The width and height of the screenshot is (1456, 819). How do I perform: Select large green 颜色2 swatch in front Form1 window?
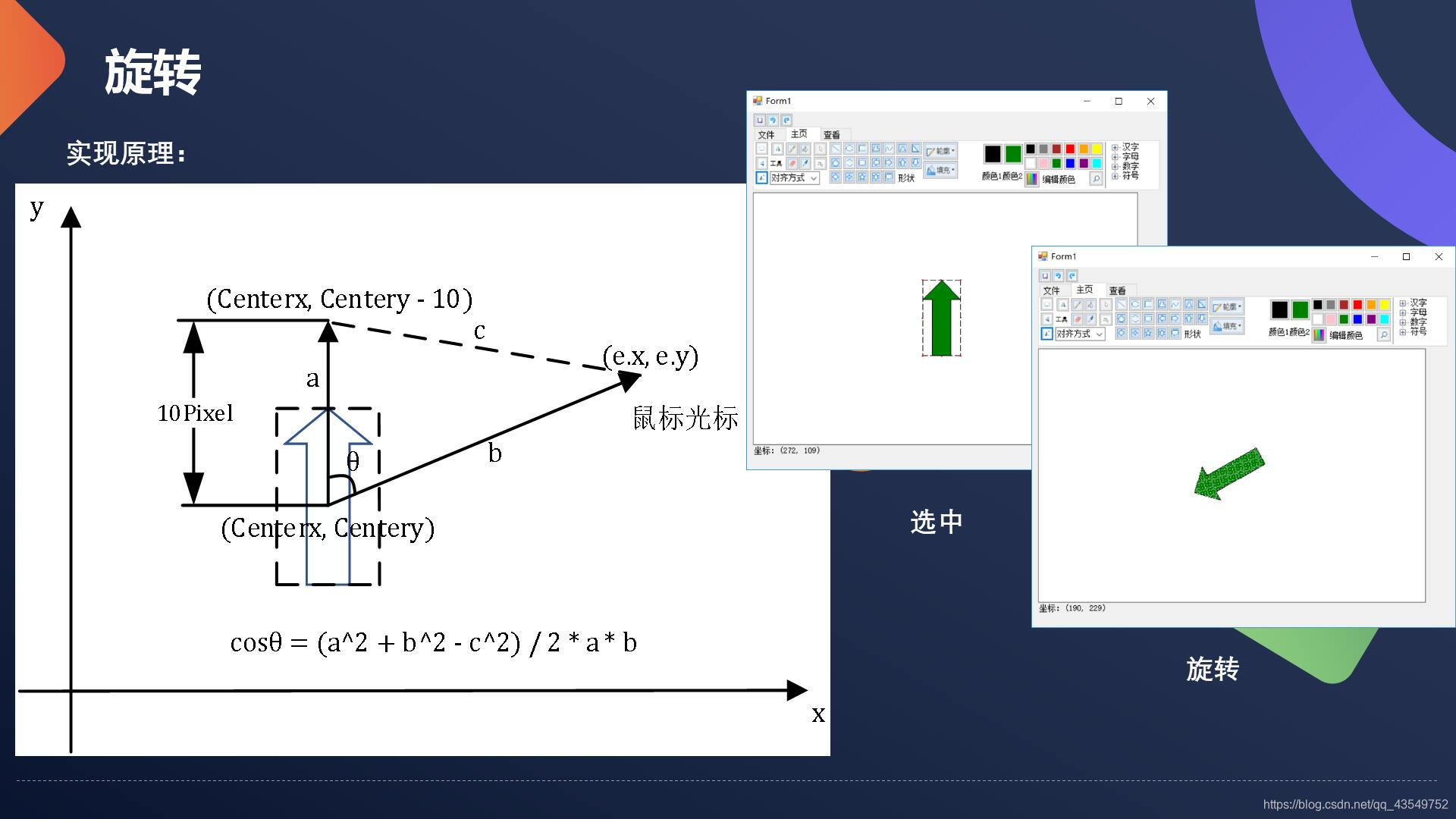[x=1301, y=310]
